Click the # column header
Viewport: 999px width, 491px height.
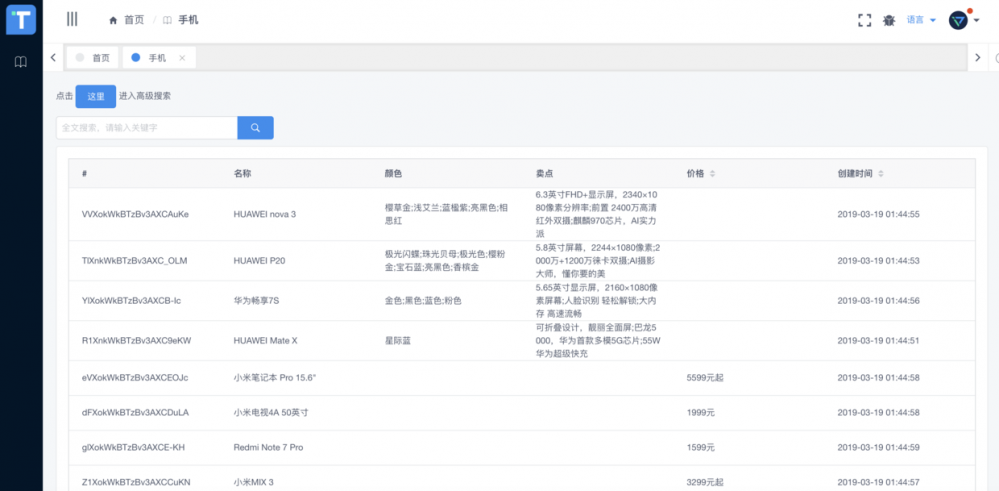point(84,174)
